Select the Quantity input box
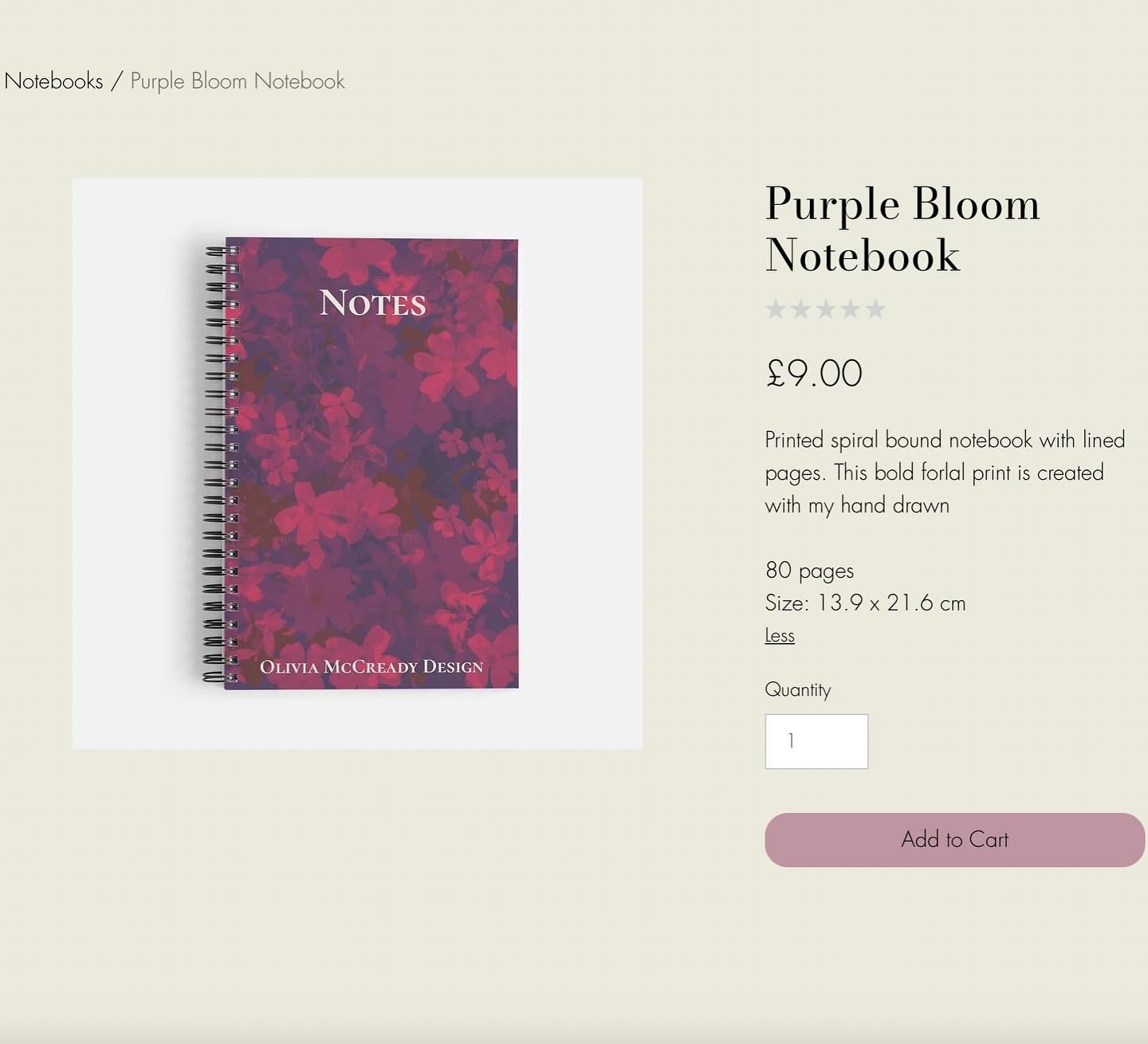Screen dimensions: 1148x1044 click(816, 741)
